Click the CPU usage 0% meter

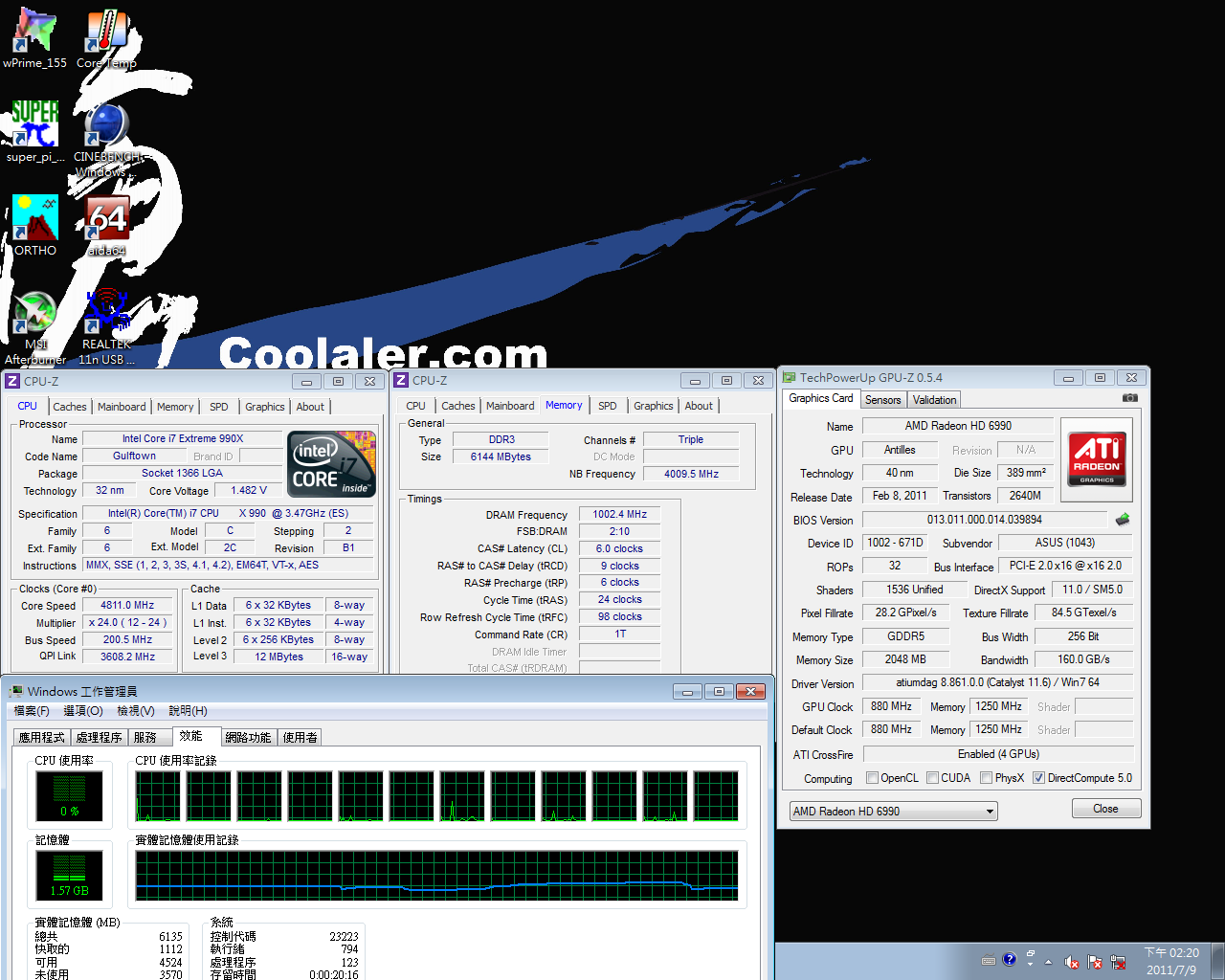coord(69,794)
